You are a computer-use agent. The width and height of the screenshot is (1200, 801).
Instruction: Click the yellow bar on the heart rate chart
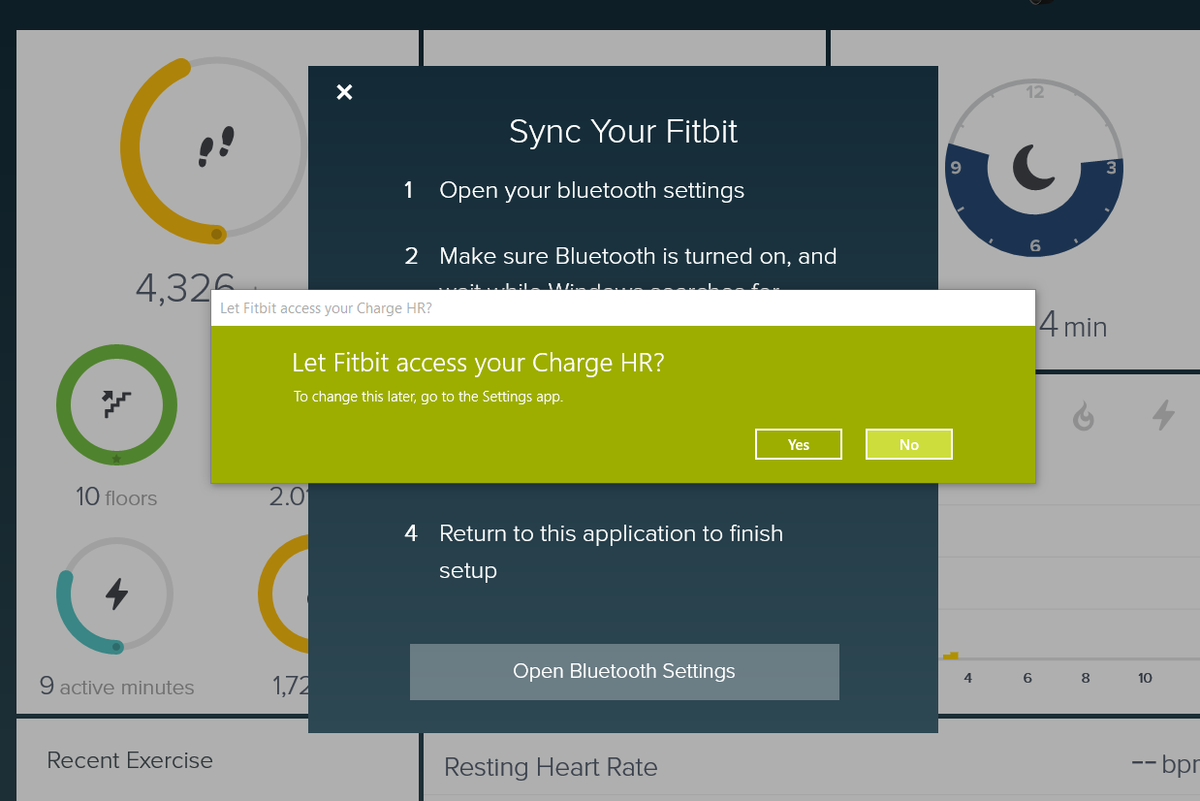[x=949, y=655]
